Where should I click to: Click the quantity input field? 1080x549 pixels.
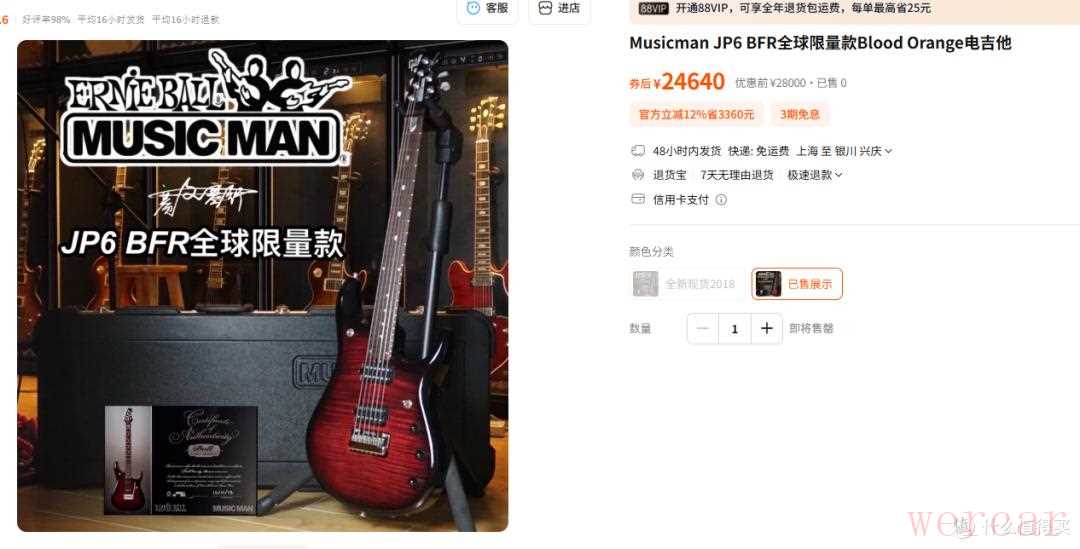(x=734, y=329)
